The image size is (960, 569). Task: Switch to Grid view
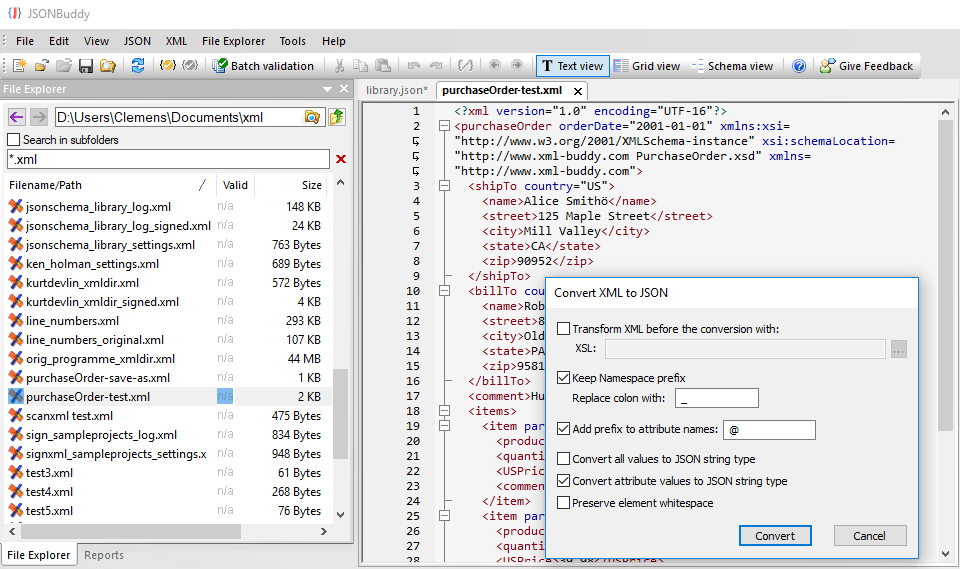[647, 66]
